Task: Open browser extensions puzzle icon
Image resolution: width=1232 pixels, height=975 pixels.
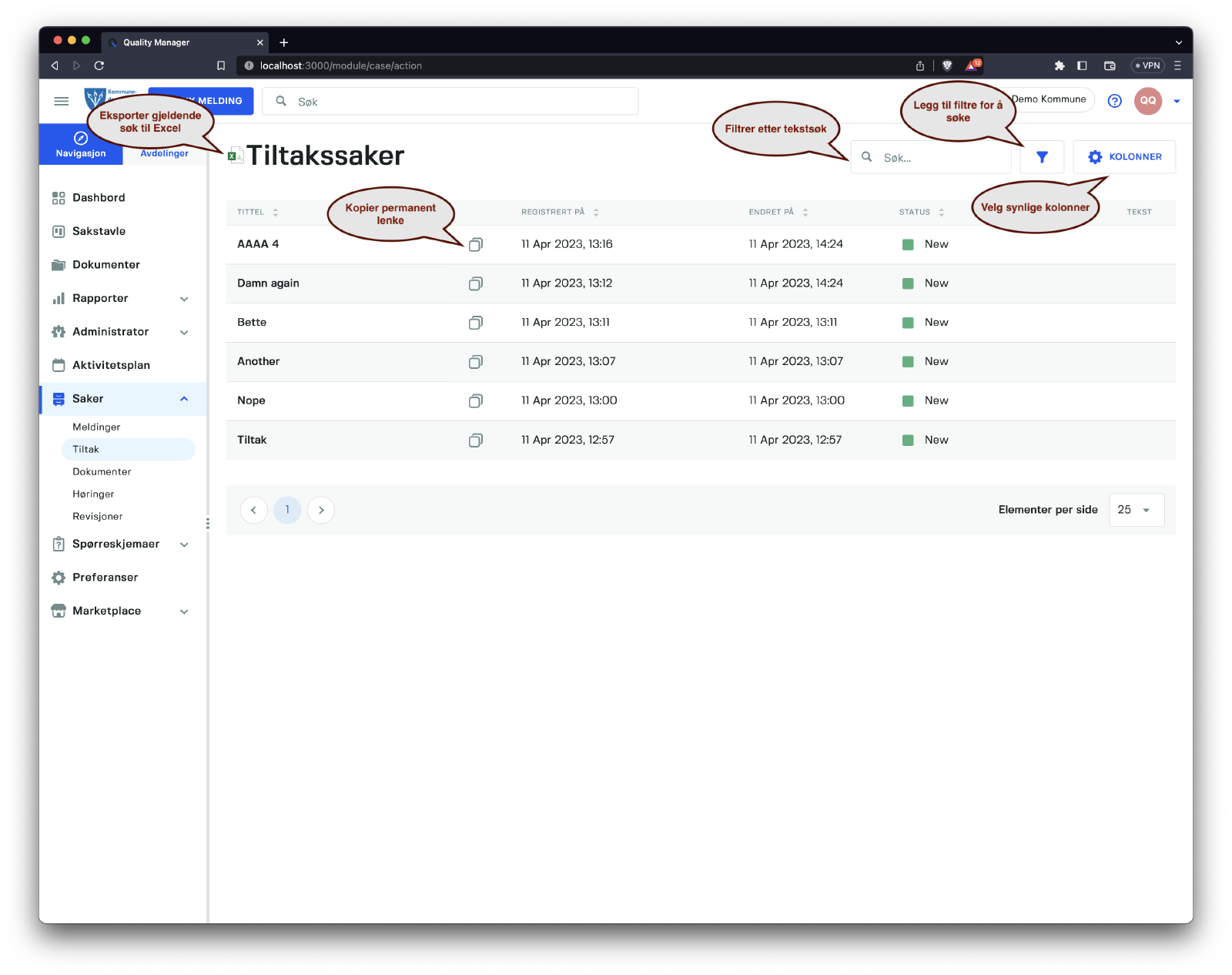Action: coord(1060,65)
